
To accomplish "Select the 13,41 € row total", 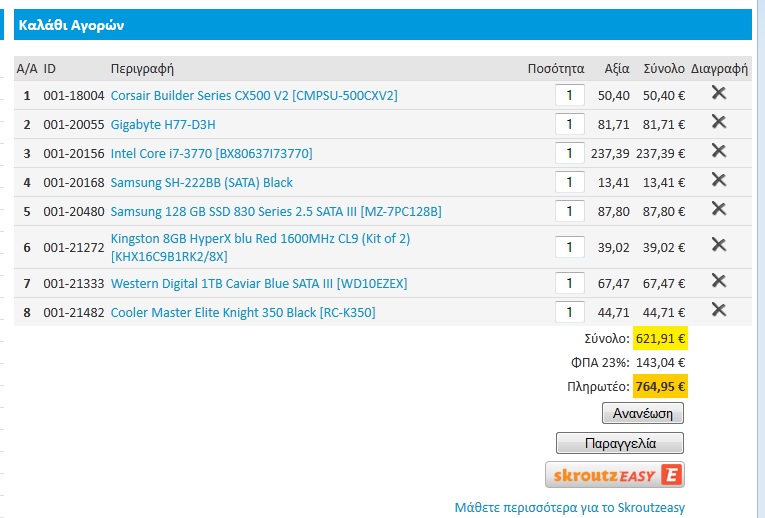I will 664,182.
